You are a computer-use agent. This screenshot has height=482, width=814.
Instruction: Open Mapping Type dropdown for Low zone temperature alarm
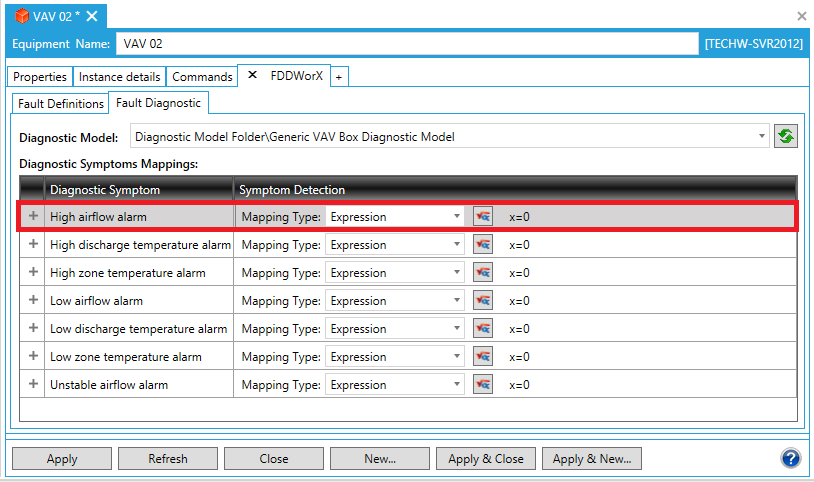coord(457,357)
